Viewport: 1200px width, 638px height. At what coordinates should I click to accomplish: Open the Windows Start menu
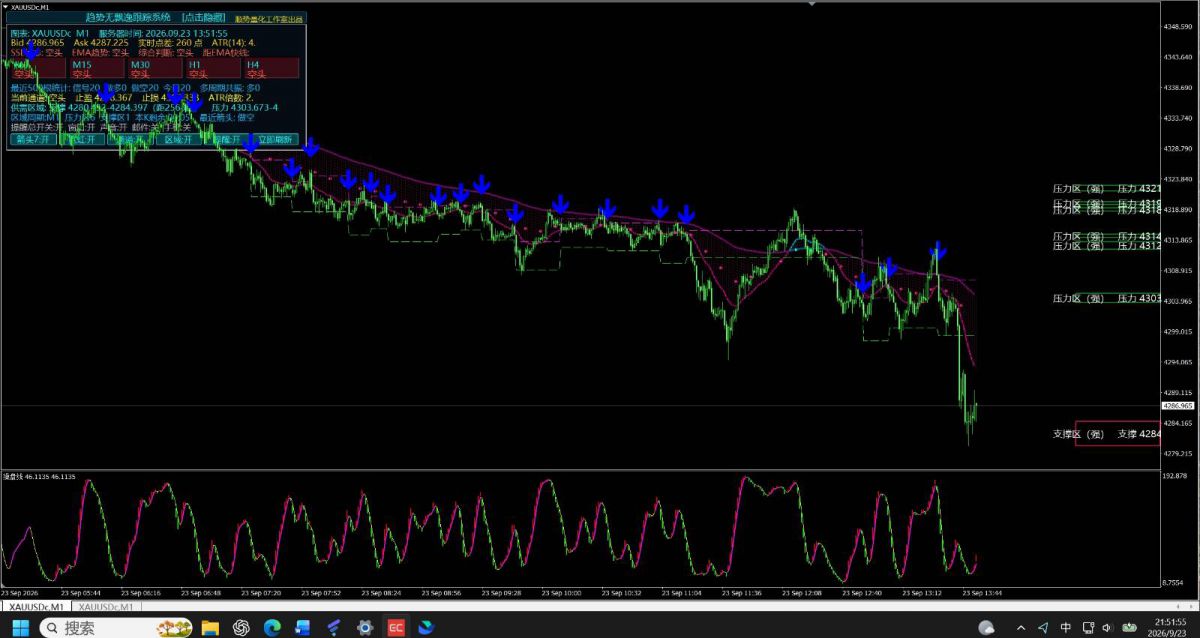pyautogui.click(x=21, y=627)
